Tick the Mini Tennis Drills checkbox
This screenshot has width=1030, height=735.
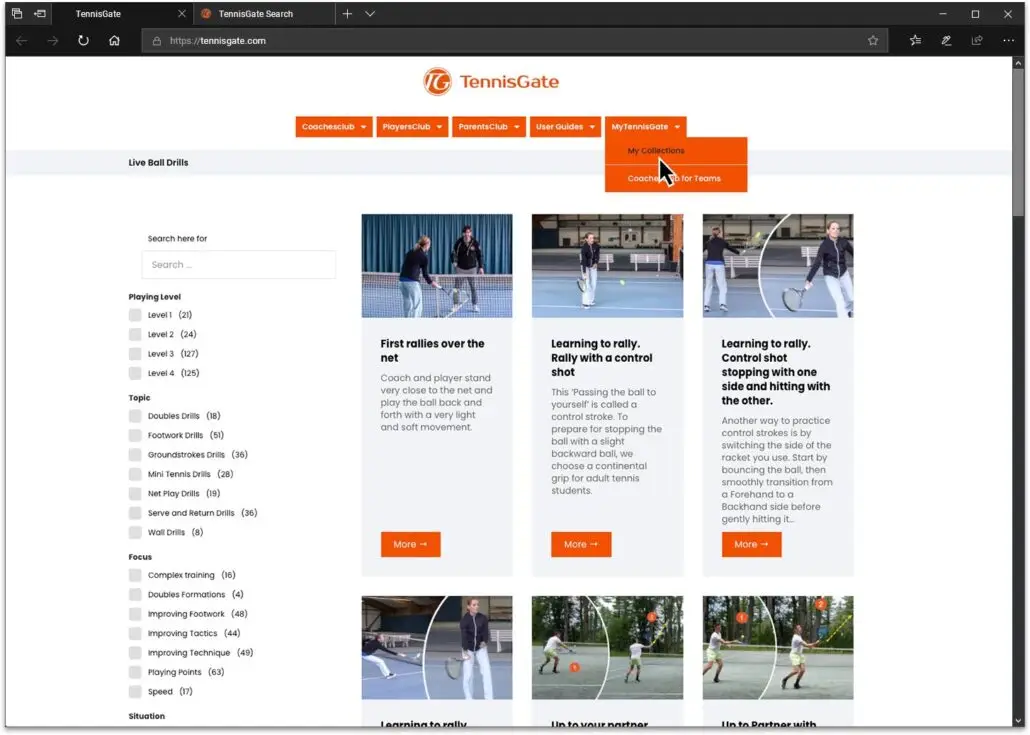[135, 474]
